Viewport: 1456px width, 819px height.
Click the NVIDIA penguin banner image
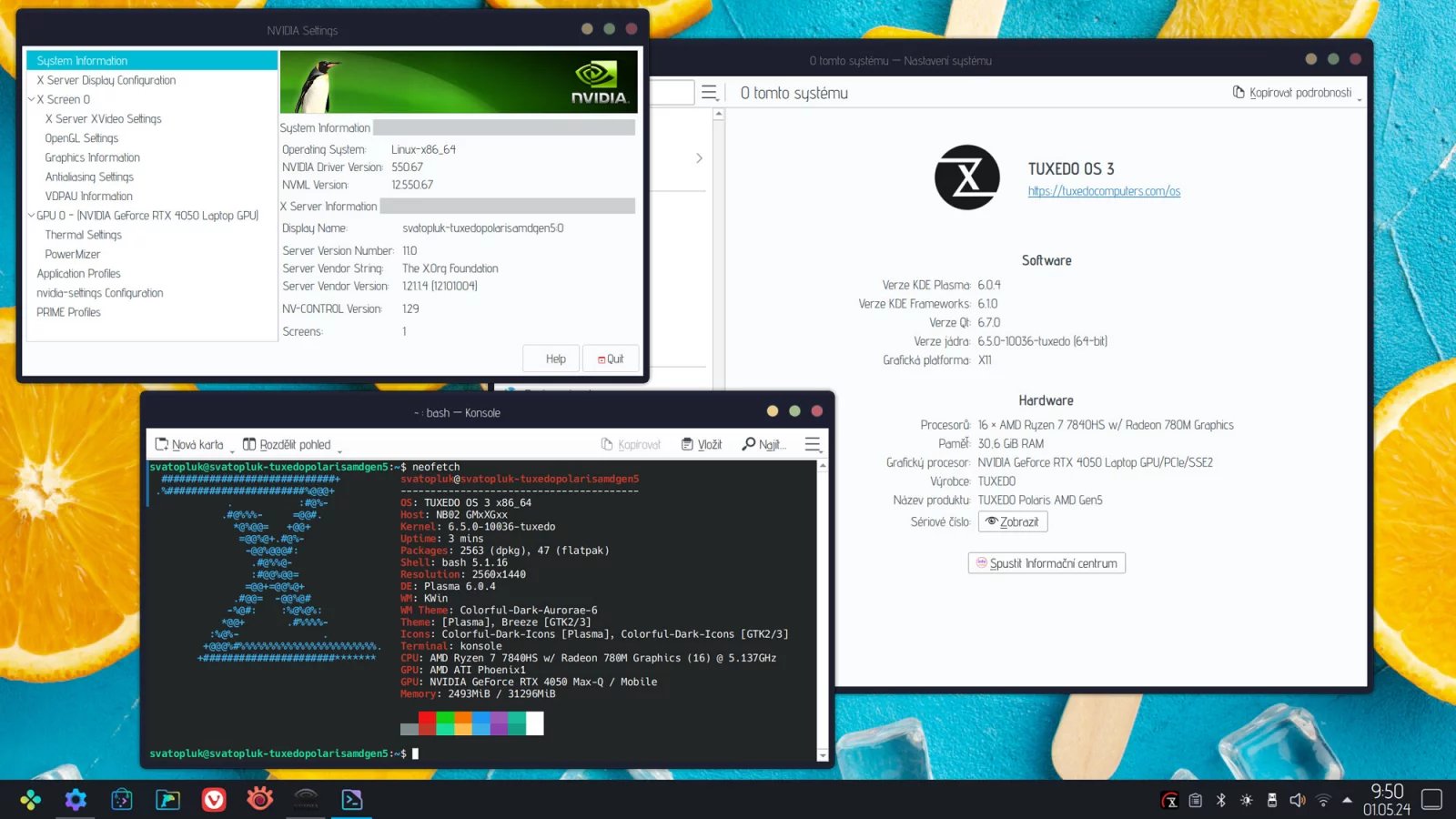click(459, 82)
